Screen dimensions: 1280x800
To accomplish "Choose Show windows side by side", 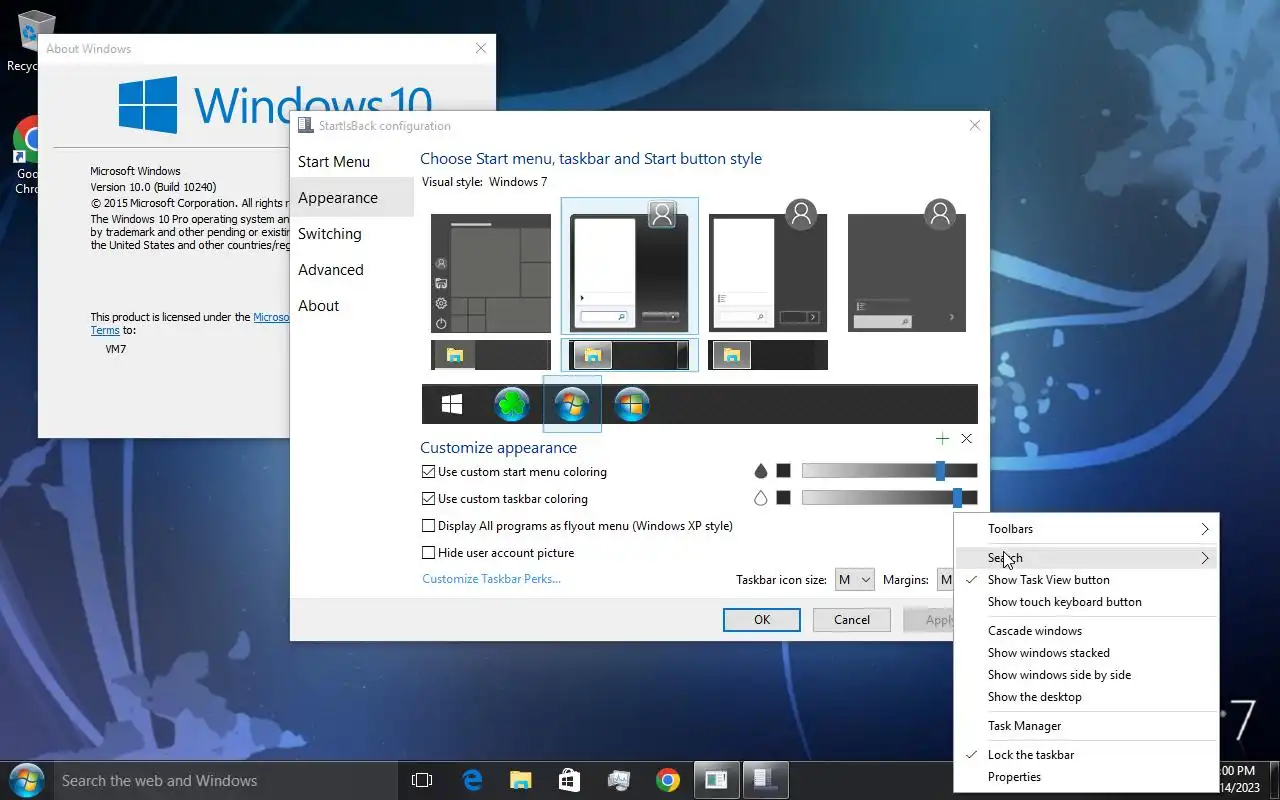I will [x=1086, y=675].
